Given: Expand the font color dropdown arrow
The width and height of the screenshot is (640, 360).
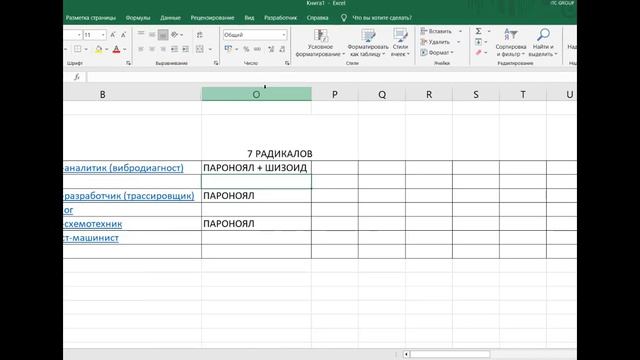Looking at the screenshot, I should tap(125, 49).
